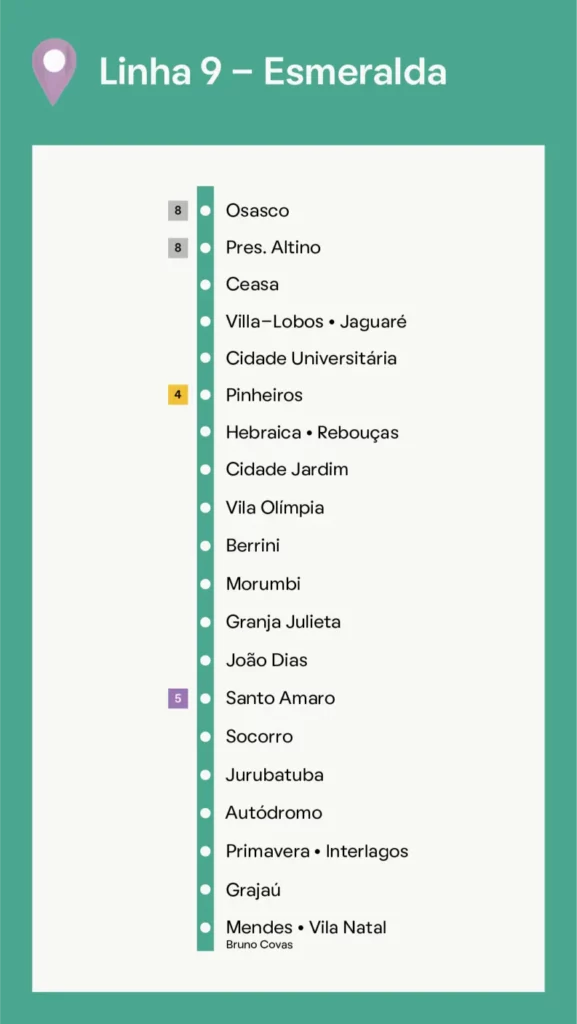Click the purple line 5 badge at Santo Amaro

178,698
